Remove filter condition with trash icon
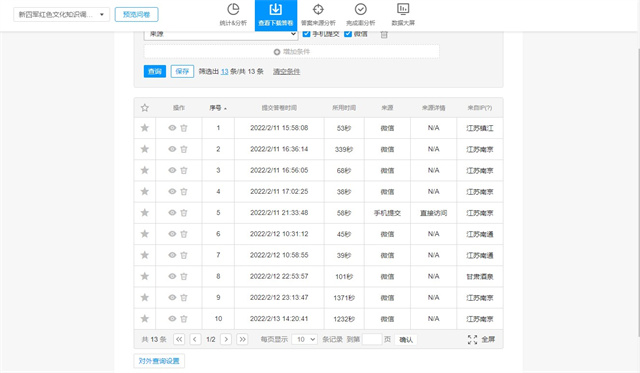 pos(384,35)
